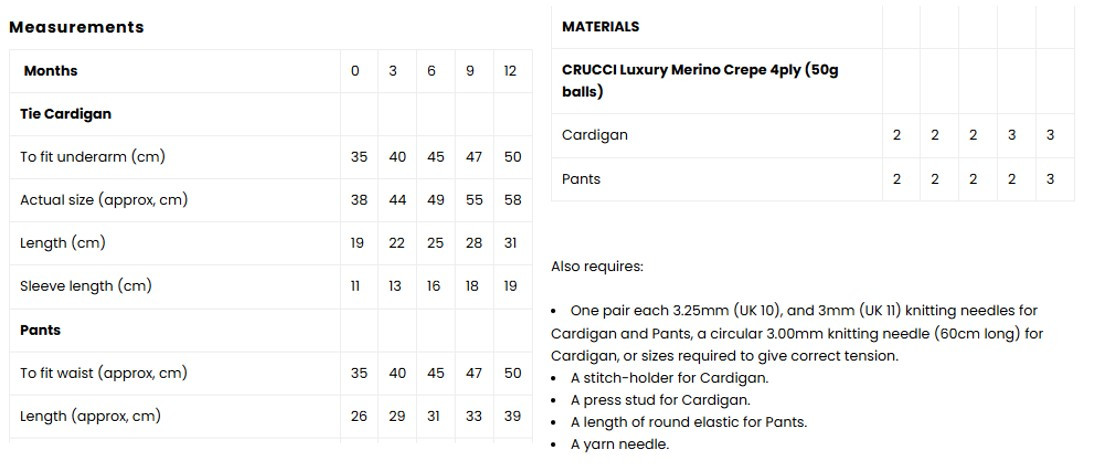Select the knitting needles requirement paragraph

(x=797, y=333)
